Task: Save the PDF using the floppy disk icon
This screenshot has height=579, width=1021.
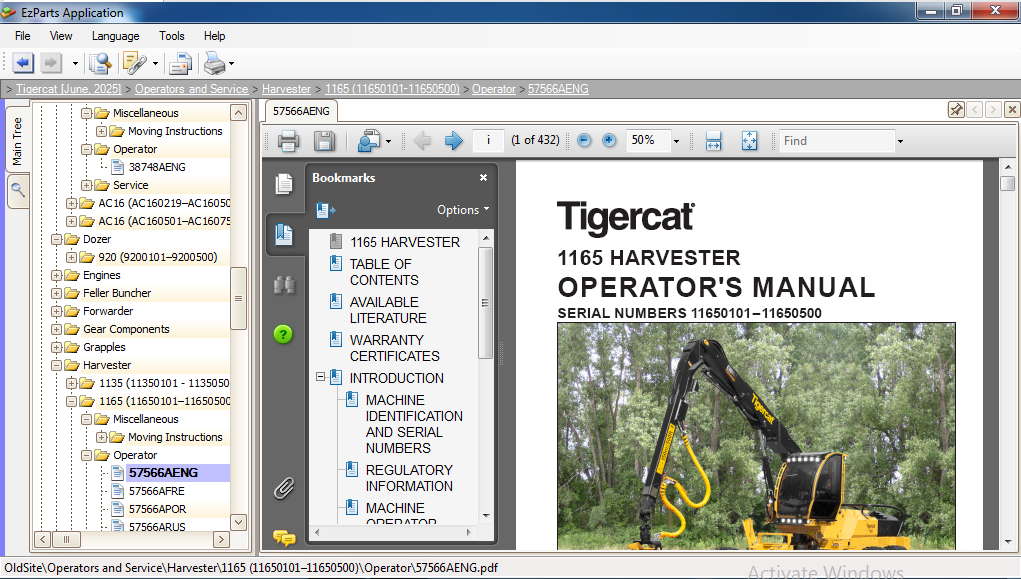Action: coord(324,141)
